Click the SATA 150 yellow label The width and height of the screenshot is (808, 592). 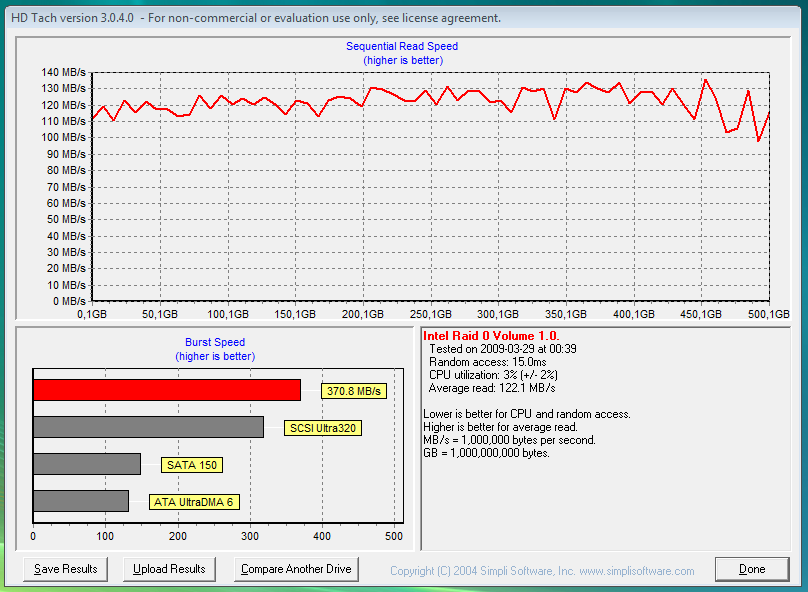pos(193,465)
